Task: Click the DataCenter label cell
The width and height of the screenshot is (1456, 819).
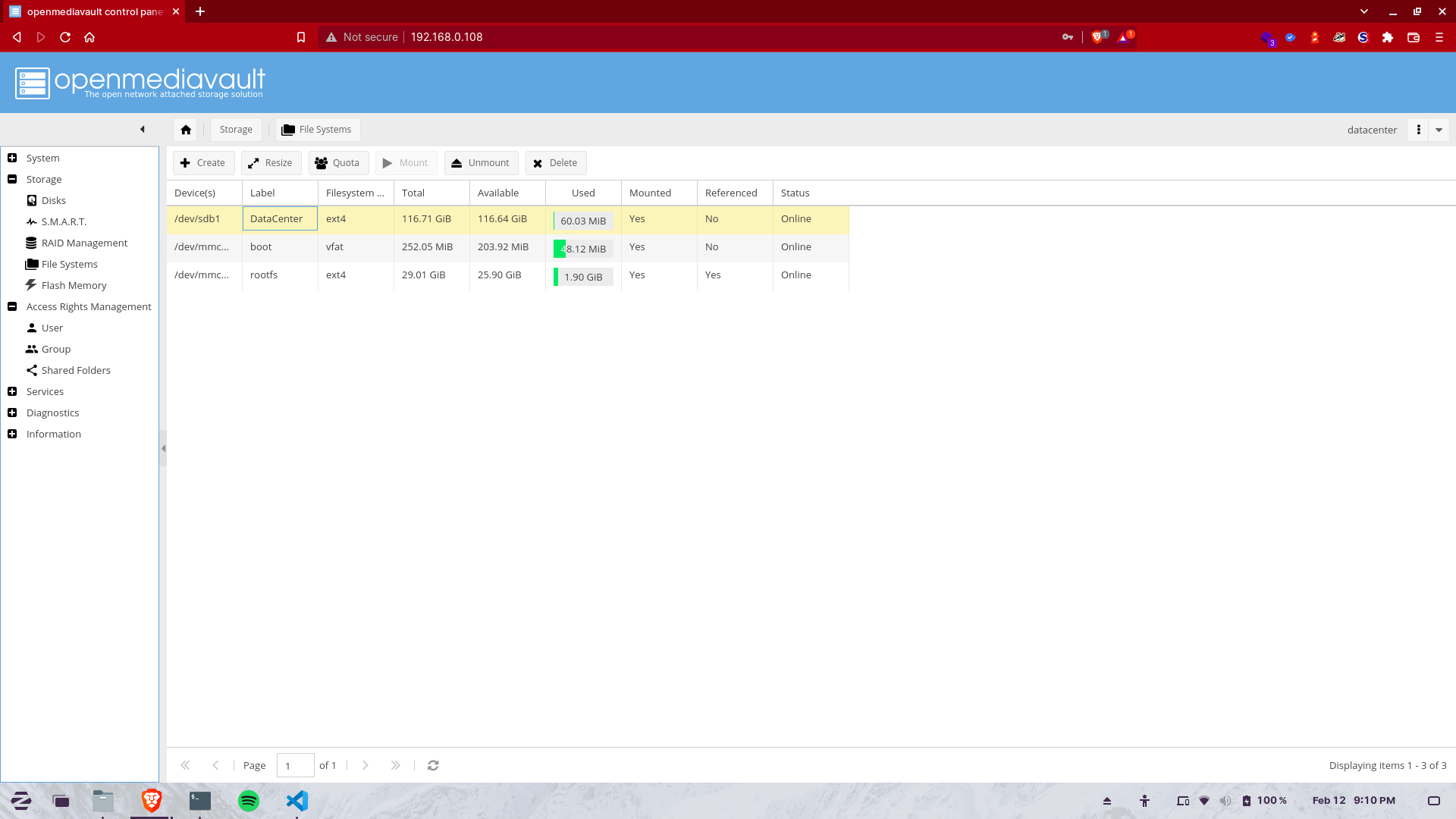Action: tap(280, 218)
